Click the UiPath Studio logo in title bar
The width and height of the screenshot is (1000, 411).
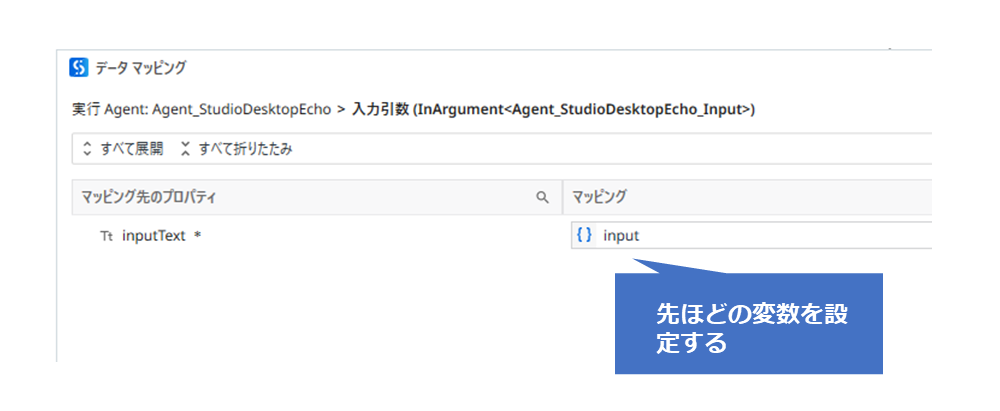point(79,68)
